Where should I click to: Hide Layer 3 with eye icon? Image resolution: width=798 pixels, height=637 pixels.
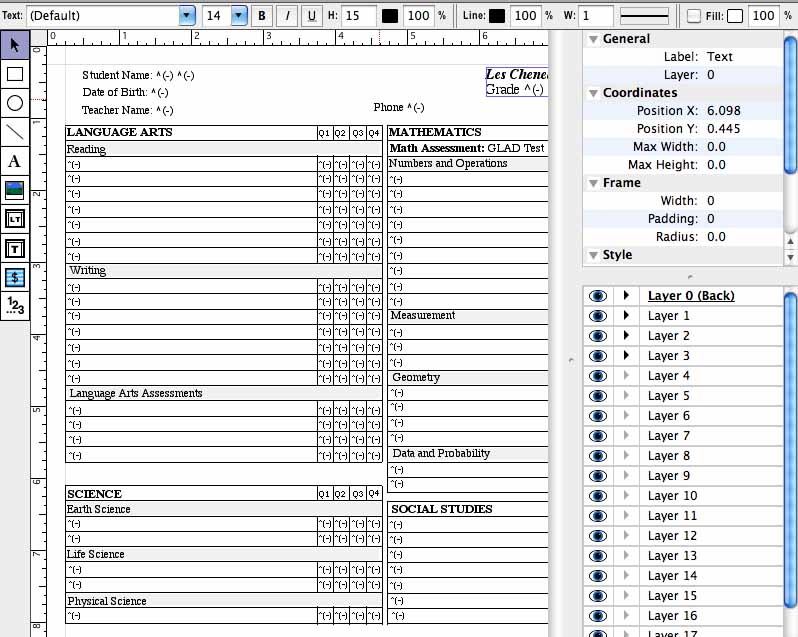597,356
